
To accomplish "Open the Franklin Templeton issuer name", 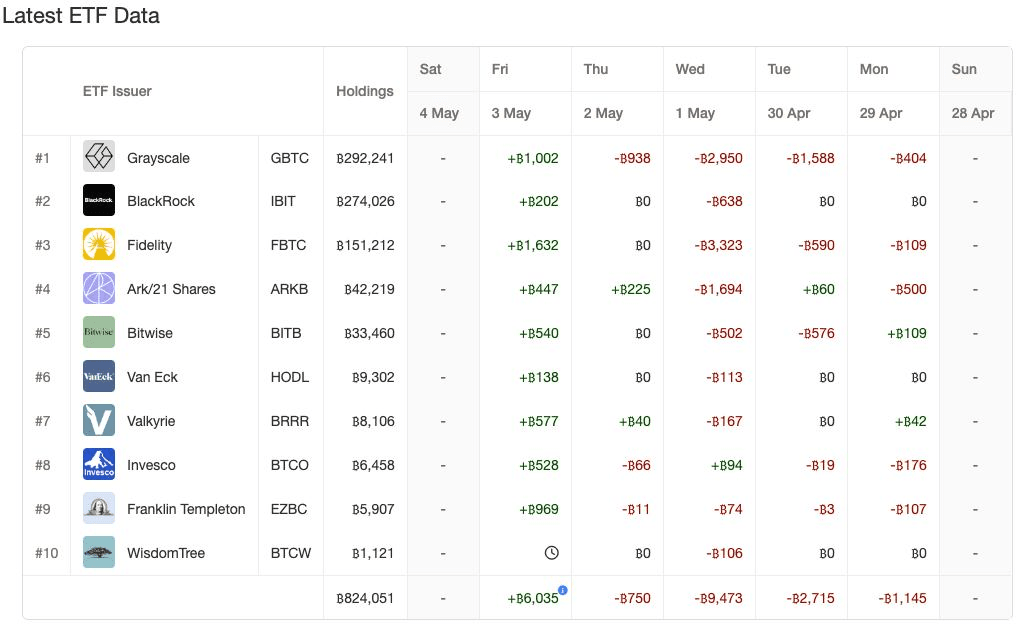I will click(x=186, y=509).
